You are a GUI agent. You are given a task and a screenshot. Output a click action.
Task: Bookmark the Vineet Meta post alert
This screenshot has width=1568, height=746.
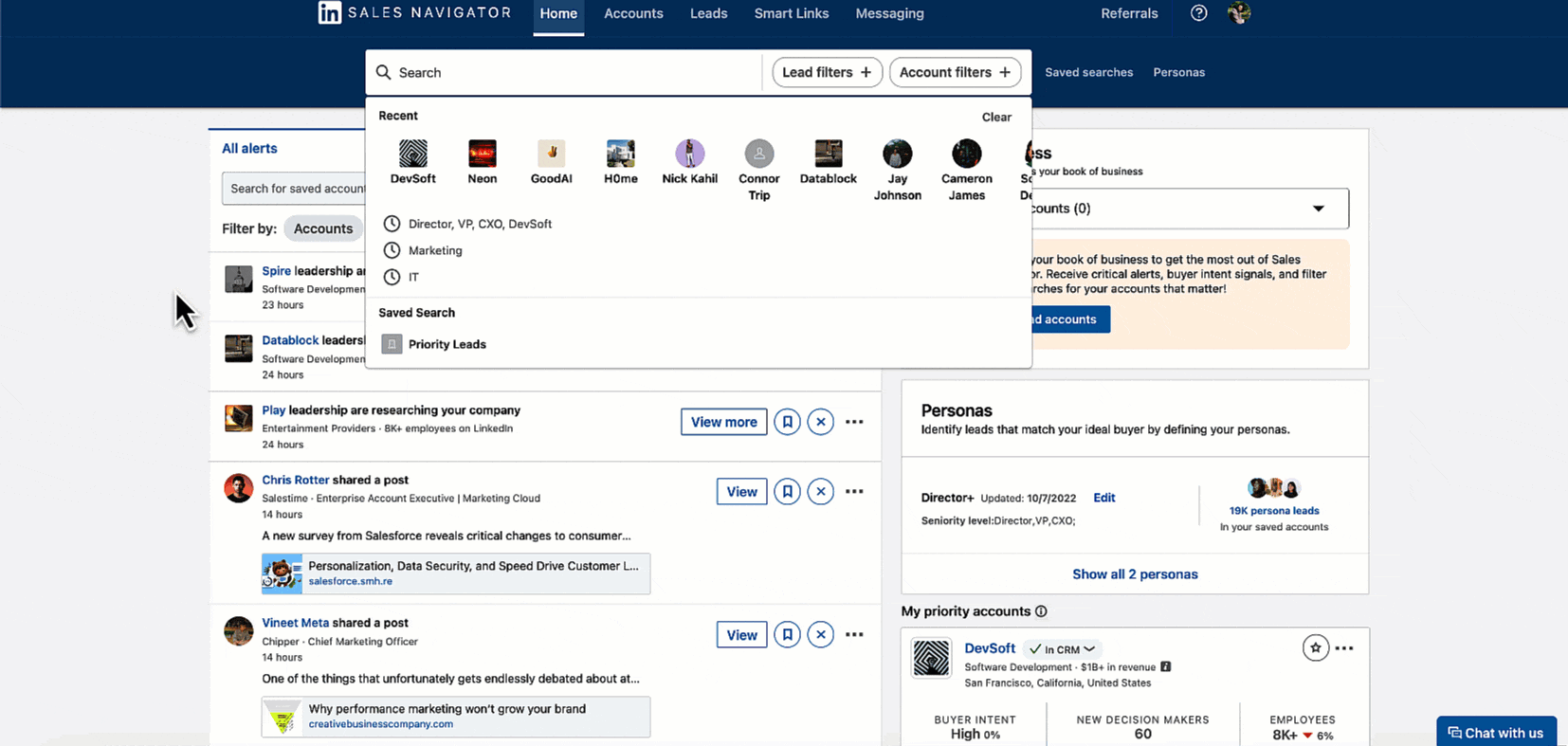coord(787,634)
